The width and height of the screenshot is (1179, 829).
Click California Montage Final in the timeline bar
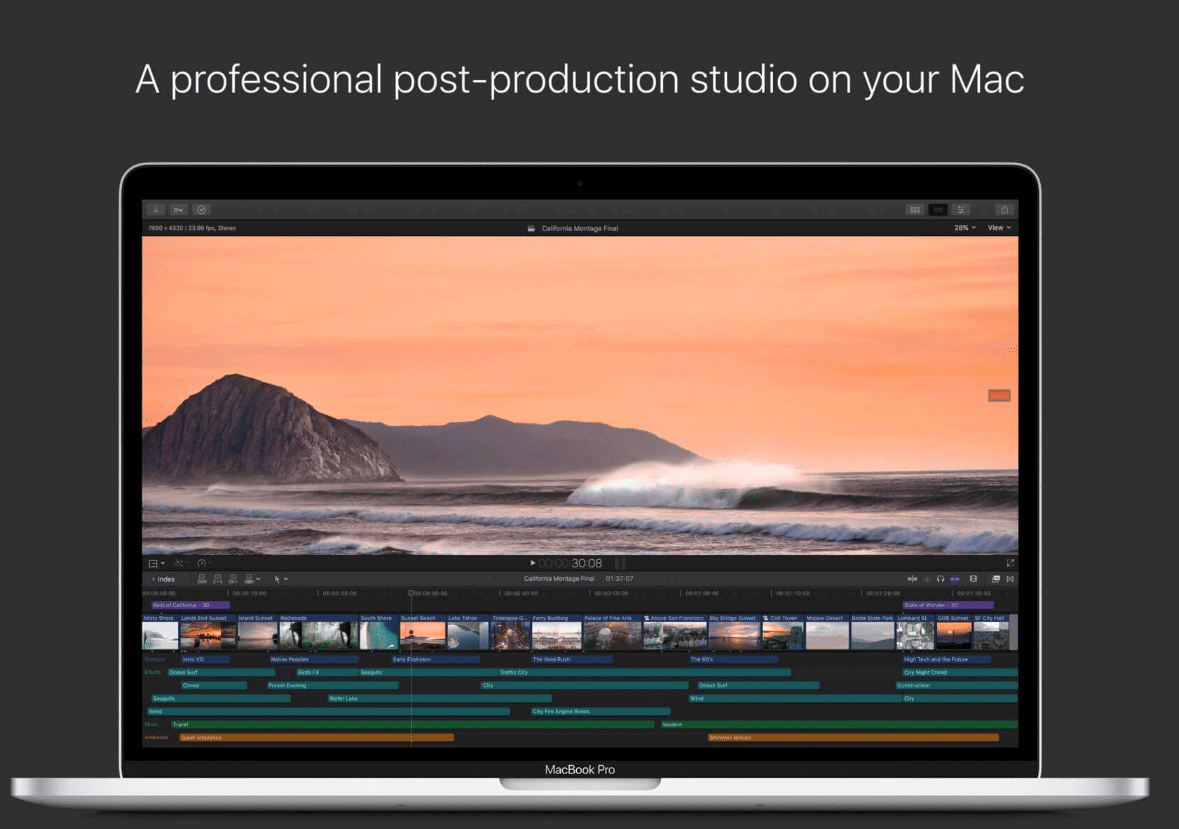point(559,579)
